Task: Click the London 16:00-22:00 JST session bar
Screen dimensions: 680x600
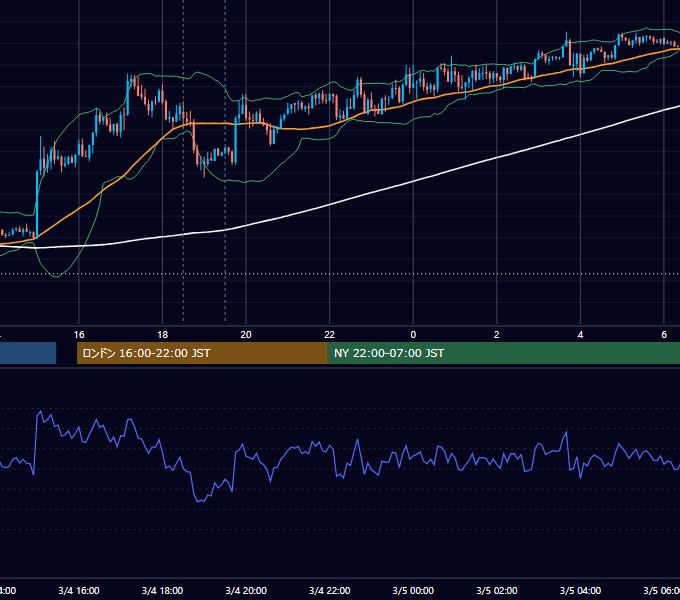Action: [x=202, y=353]
